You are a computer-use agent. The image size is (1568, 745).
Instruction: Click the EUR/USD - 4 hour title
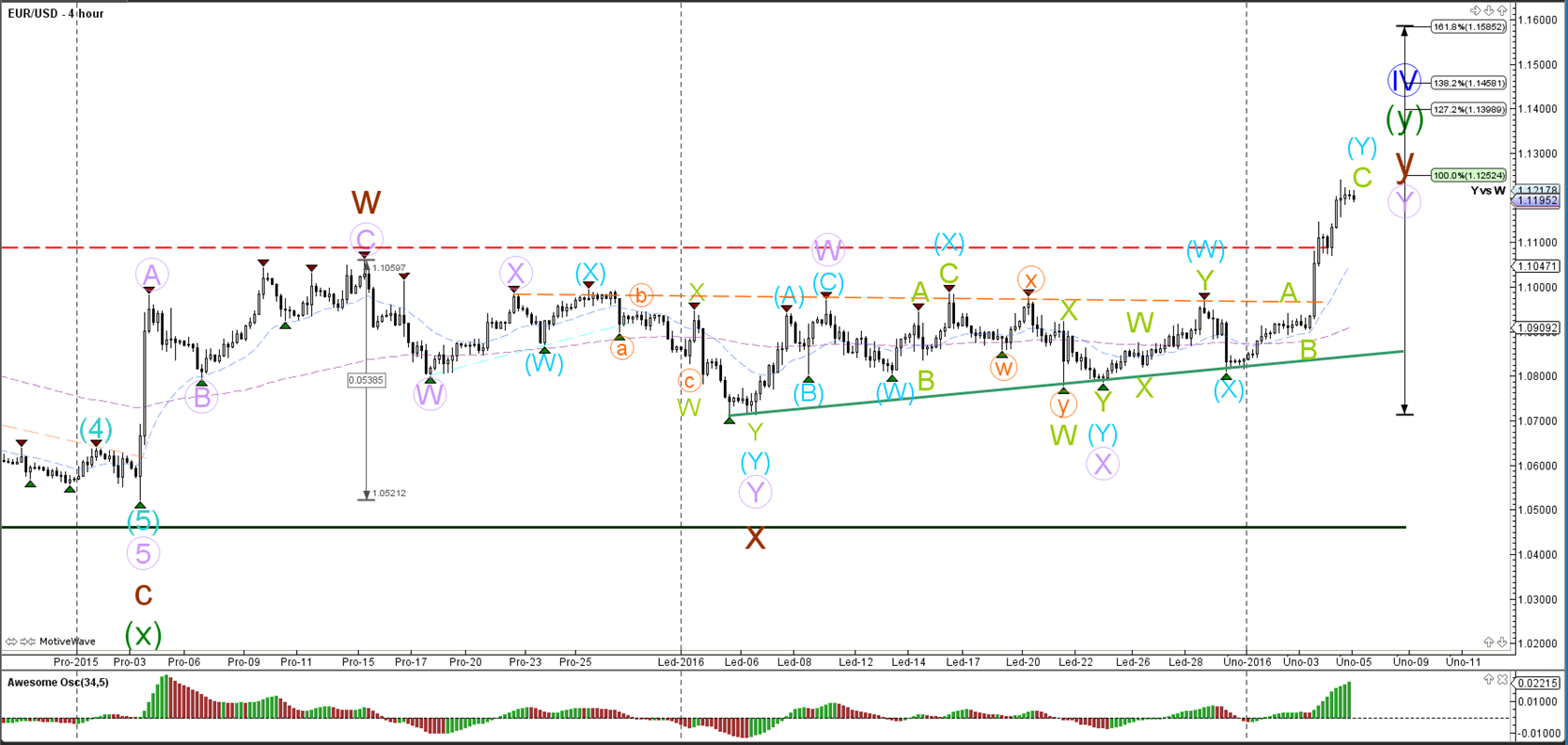tap(56, 14)
